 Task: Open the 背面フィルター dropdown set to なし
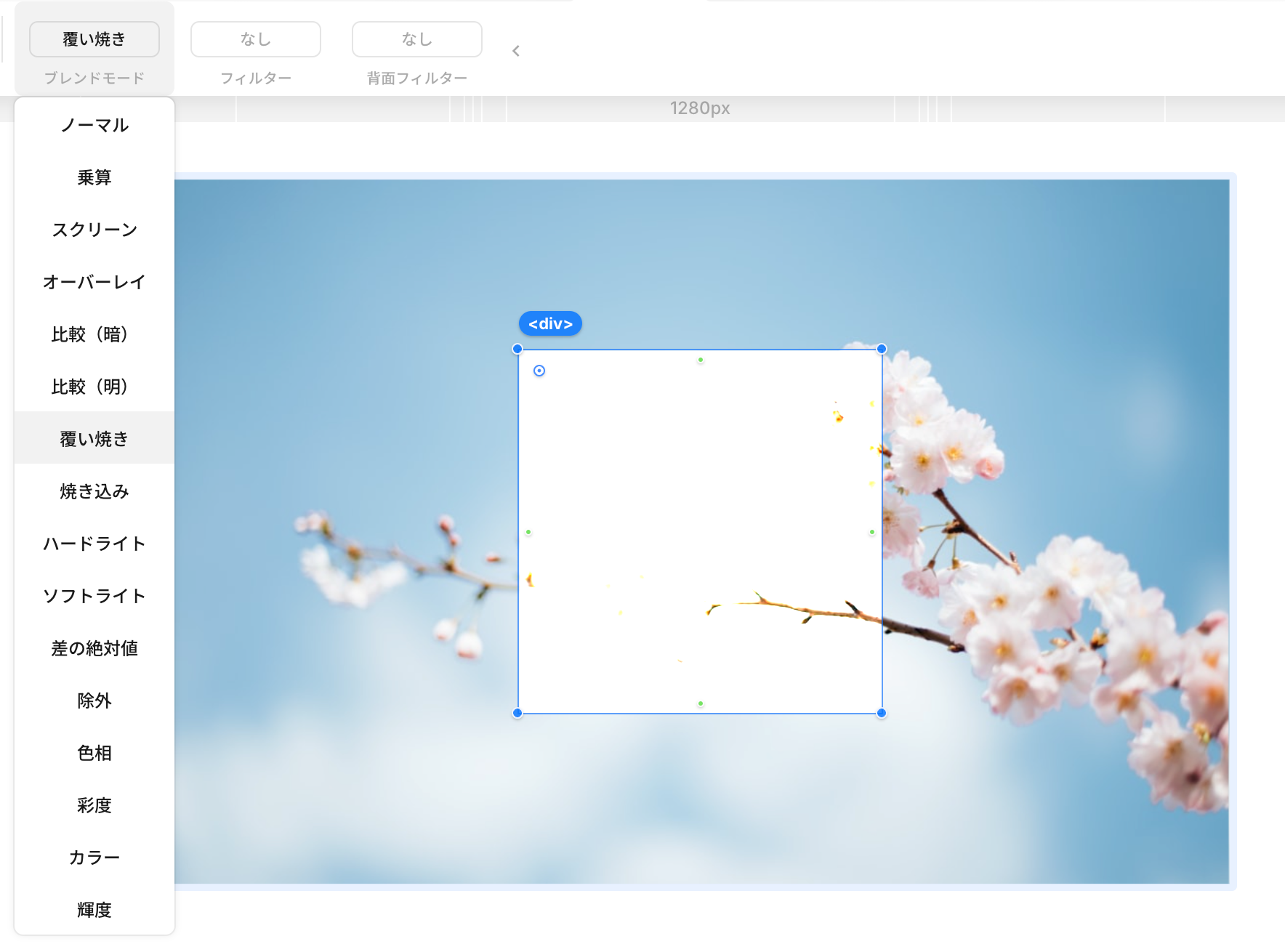coord(417,39)
